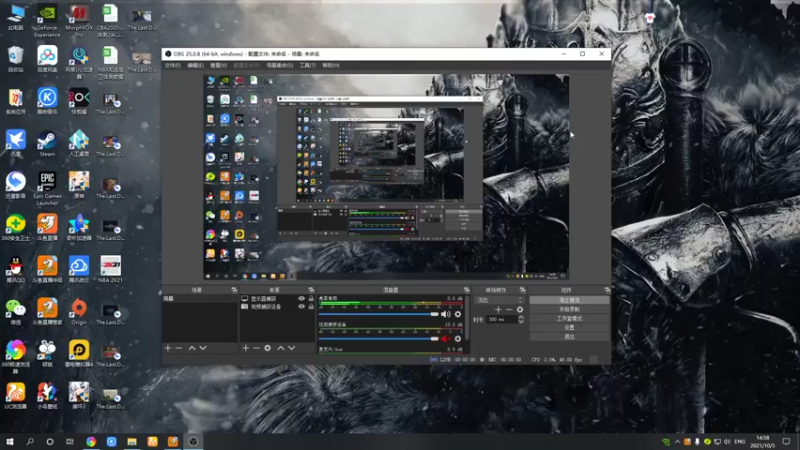This screenshot has width=800, height=450.
Task: Move the scene up in the list
Action: pos(192,348)
